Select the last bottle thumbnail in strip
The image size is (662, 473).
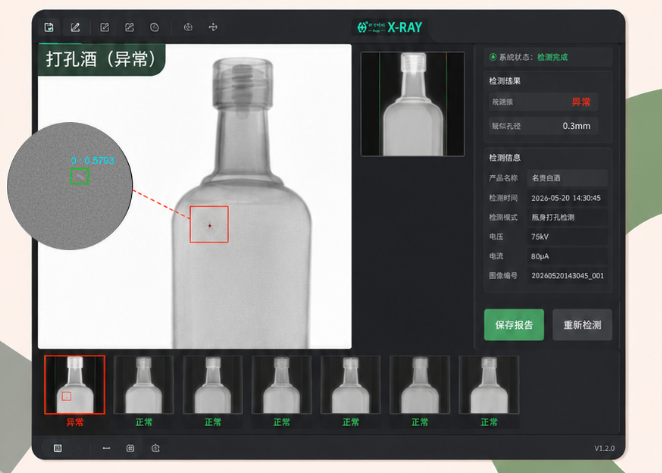489,385
